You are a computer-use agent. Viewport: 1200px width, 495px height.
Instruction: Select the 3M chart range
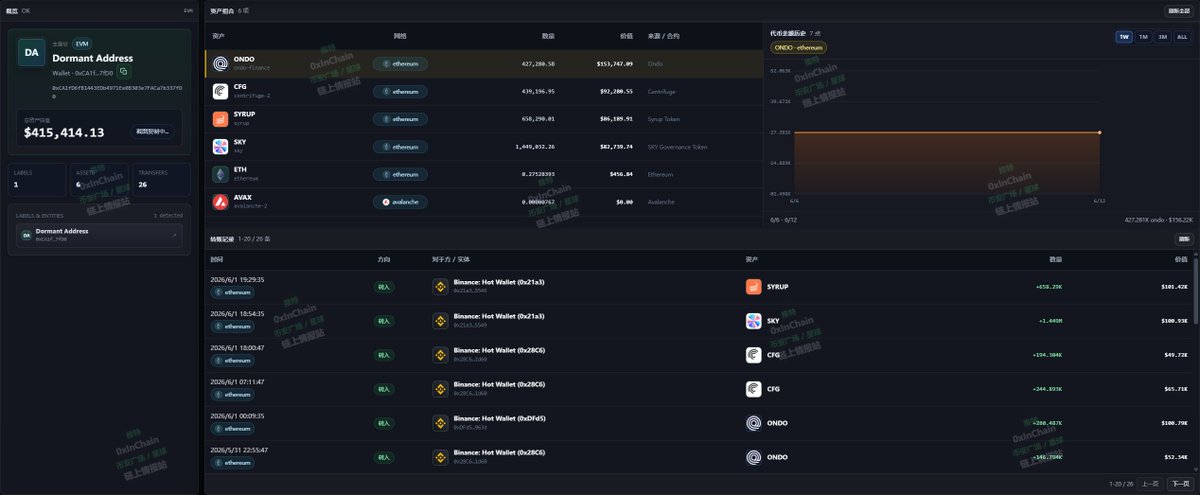coord(1162,37)
